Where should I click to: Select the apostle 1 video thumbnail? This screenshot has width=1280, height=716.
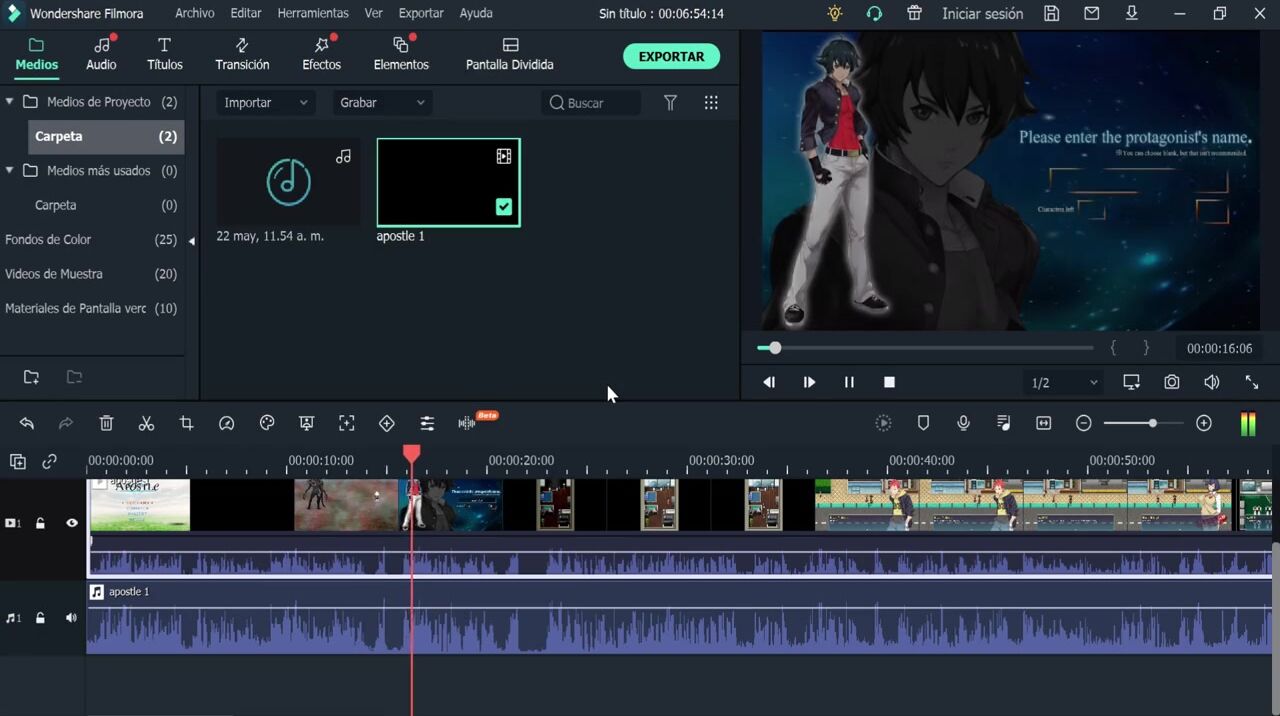tap(448, 182)
